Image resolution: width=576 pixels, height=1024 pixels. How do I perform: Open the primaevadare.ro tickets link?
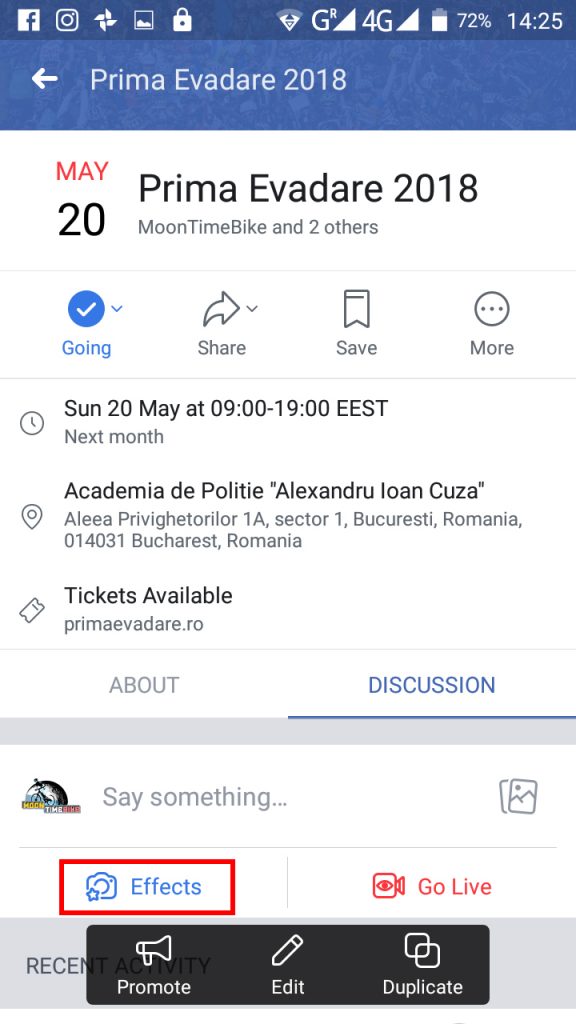(133, 624)
